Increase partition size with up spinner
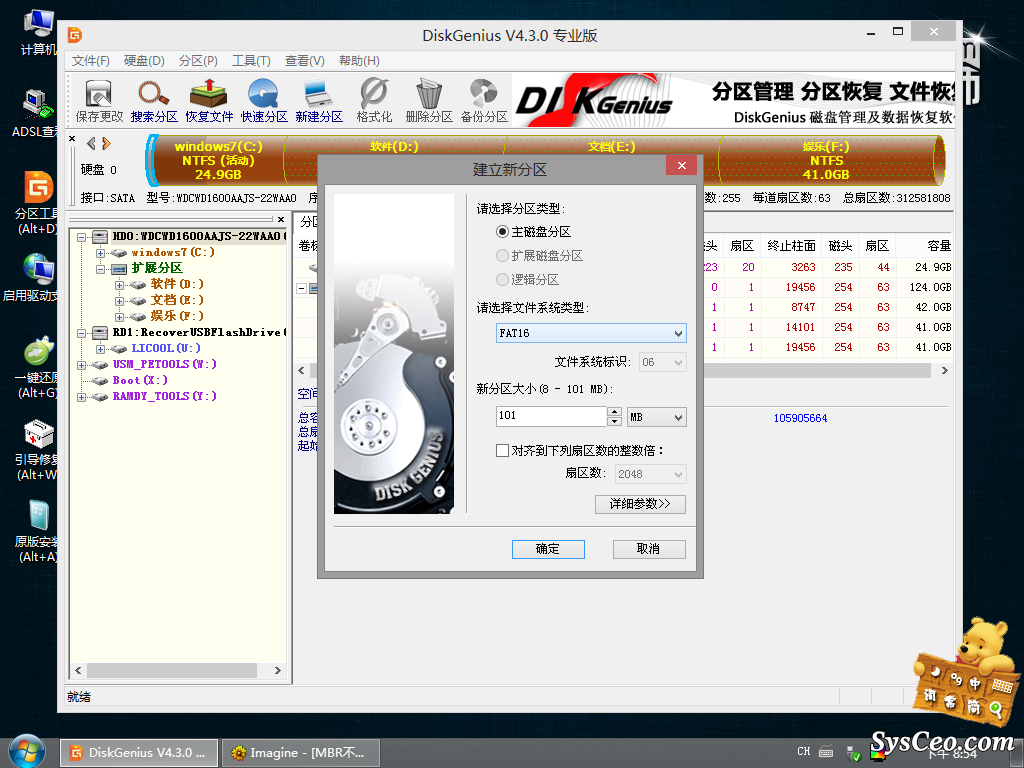This screenshot has height=768, width=1024. coord(614,411)
